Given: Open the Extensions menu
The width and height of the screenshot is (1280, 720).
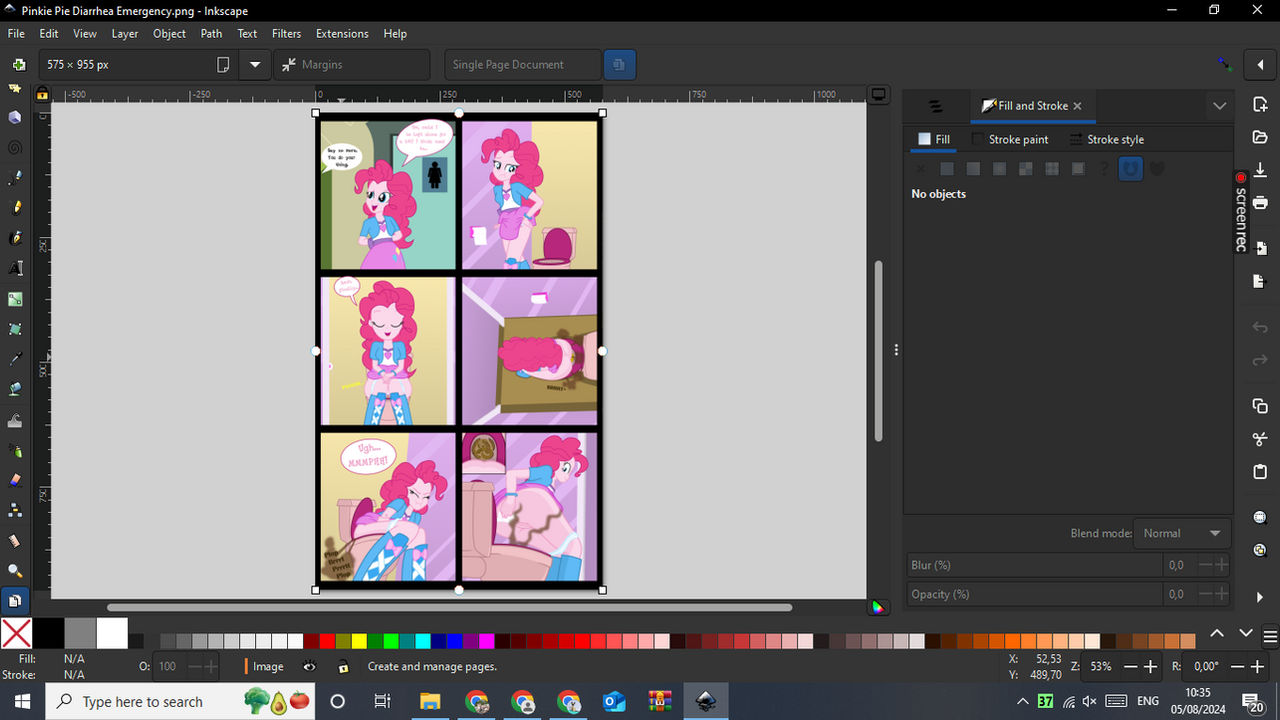Looking at the screenshot, I should point(342,34).
